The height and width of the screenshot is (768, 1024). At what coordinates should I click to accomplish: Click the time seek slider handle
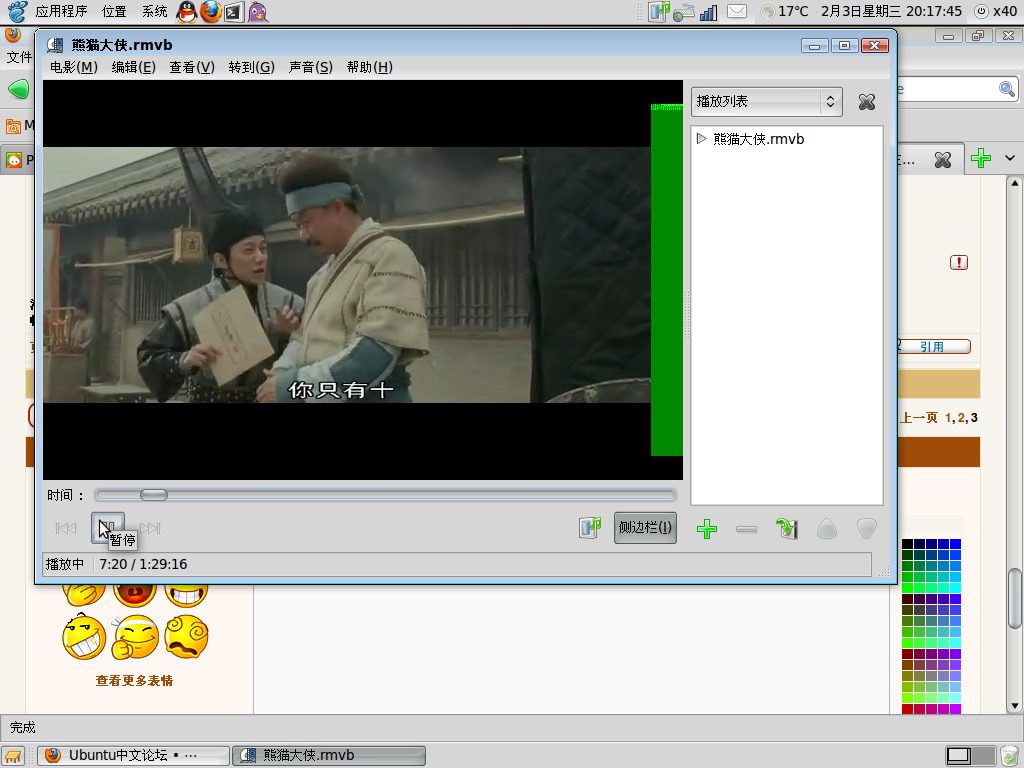click(154, 495)
